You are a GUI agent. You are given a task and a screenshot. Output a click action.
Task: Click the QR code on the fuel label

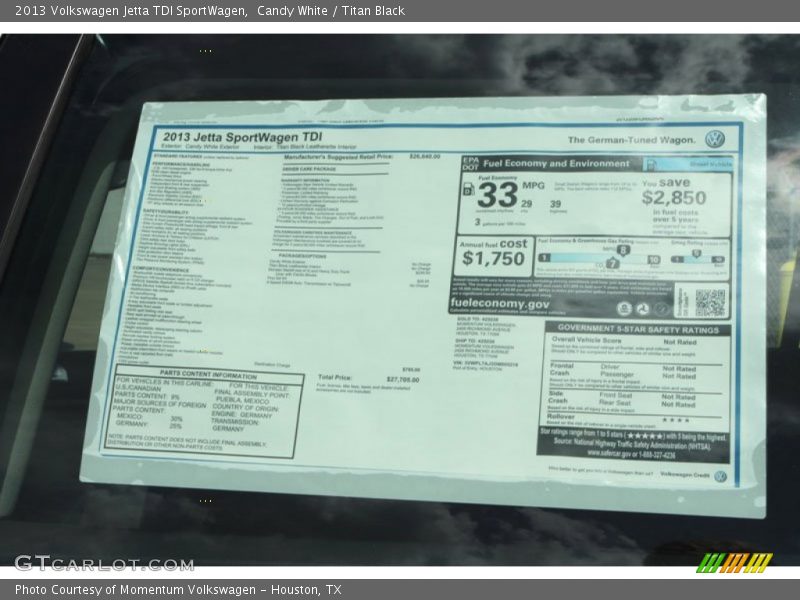coord(709,302)
